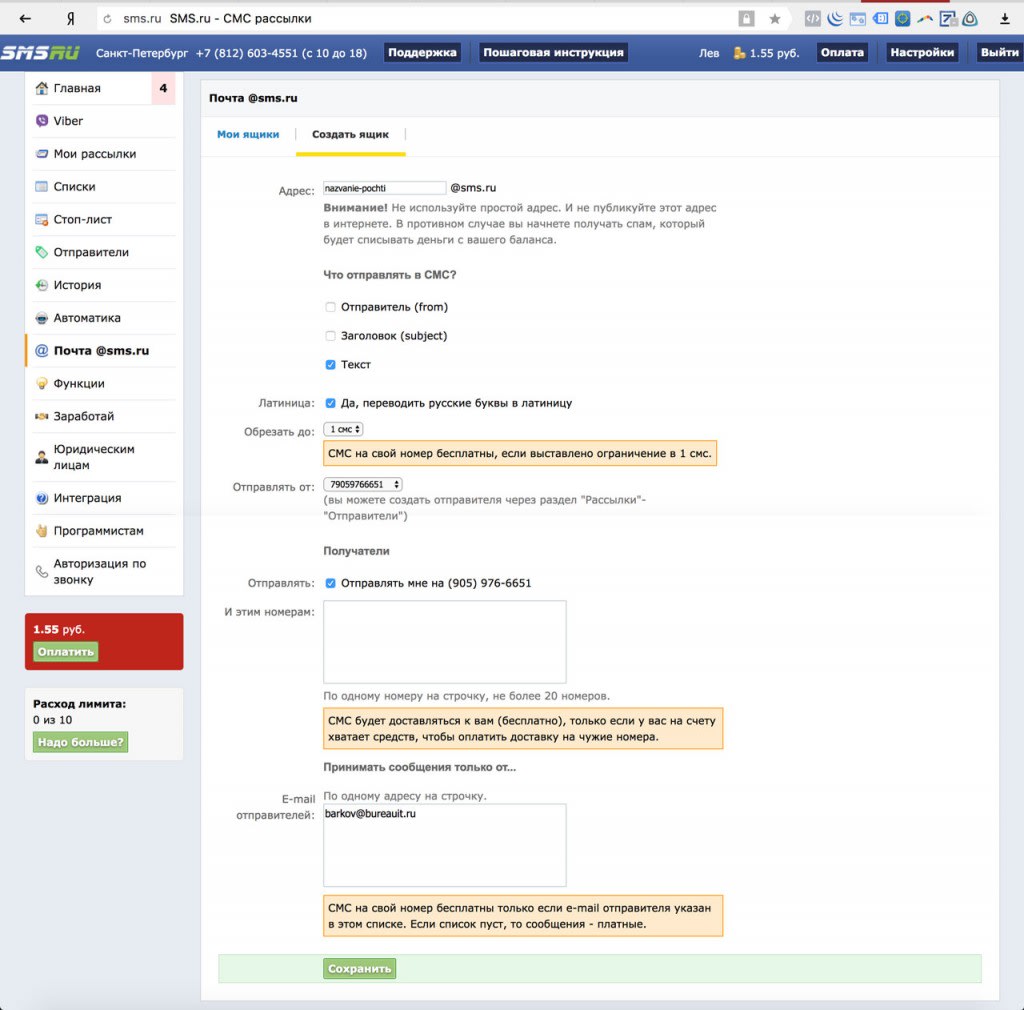The image size is (1024, 1010).
Task: Log out with the Выйти button
Action: (999, 53)
